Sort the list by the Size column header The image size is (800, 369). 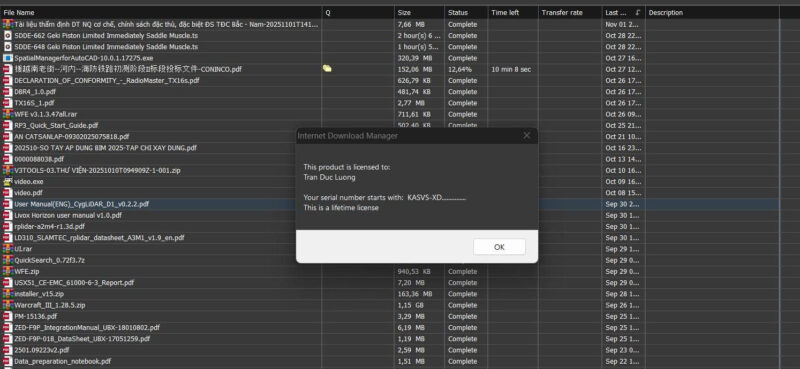[419, 12]
